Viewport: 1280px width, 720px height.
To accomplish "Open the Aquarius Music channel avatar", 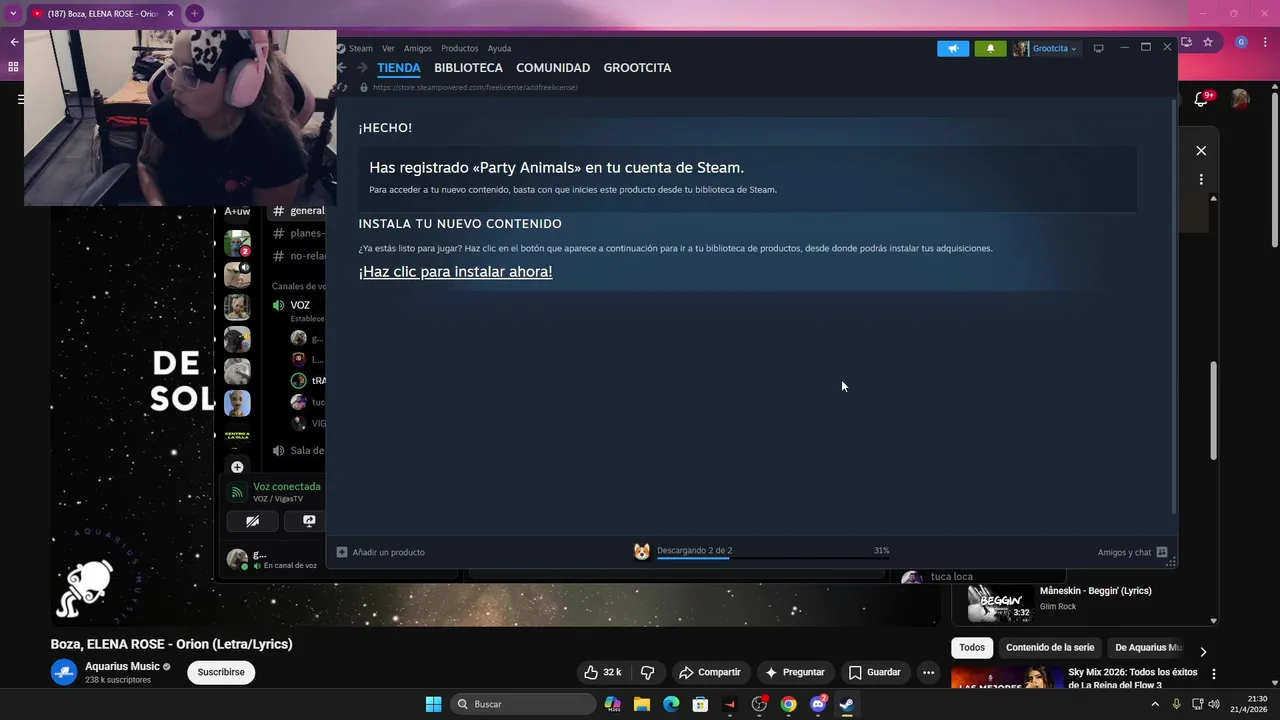I will coord(64,672).
